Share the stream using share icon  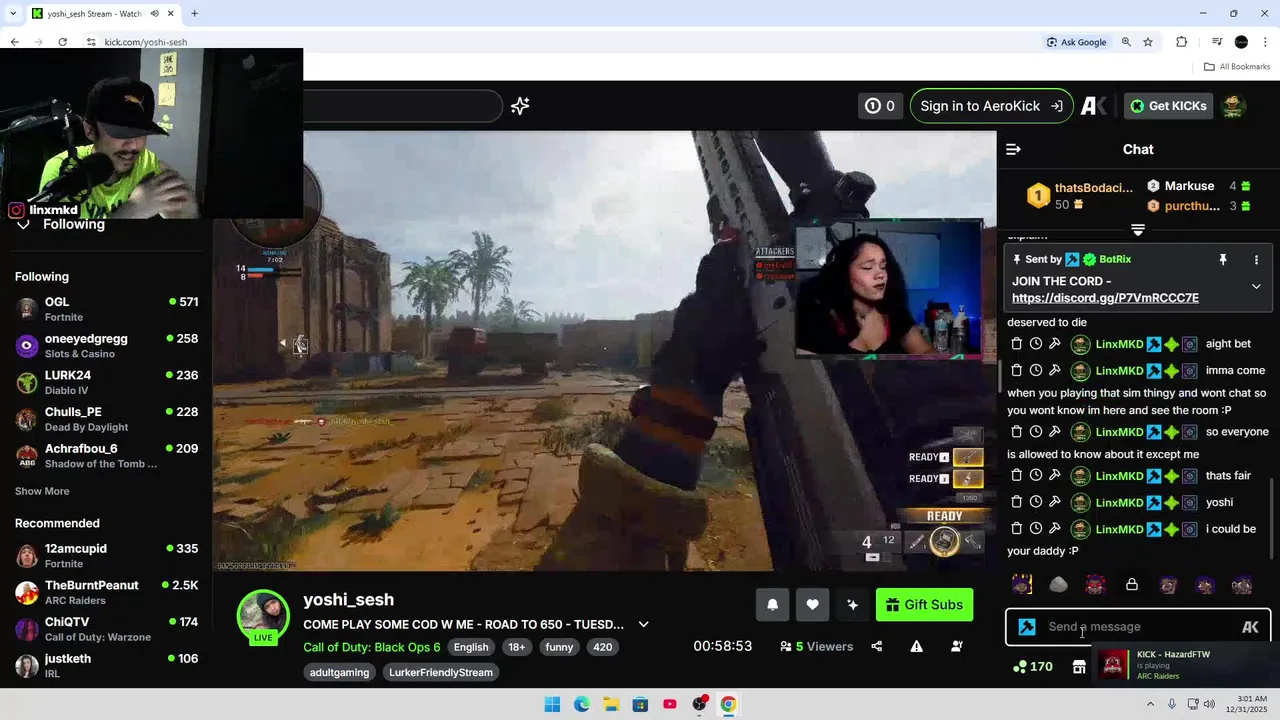[x=877, y=646]
